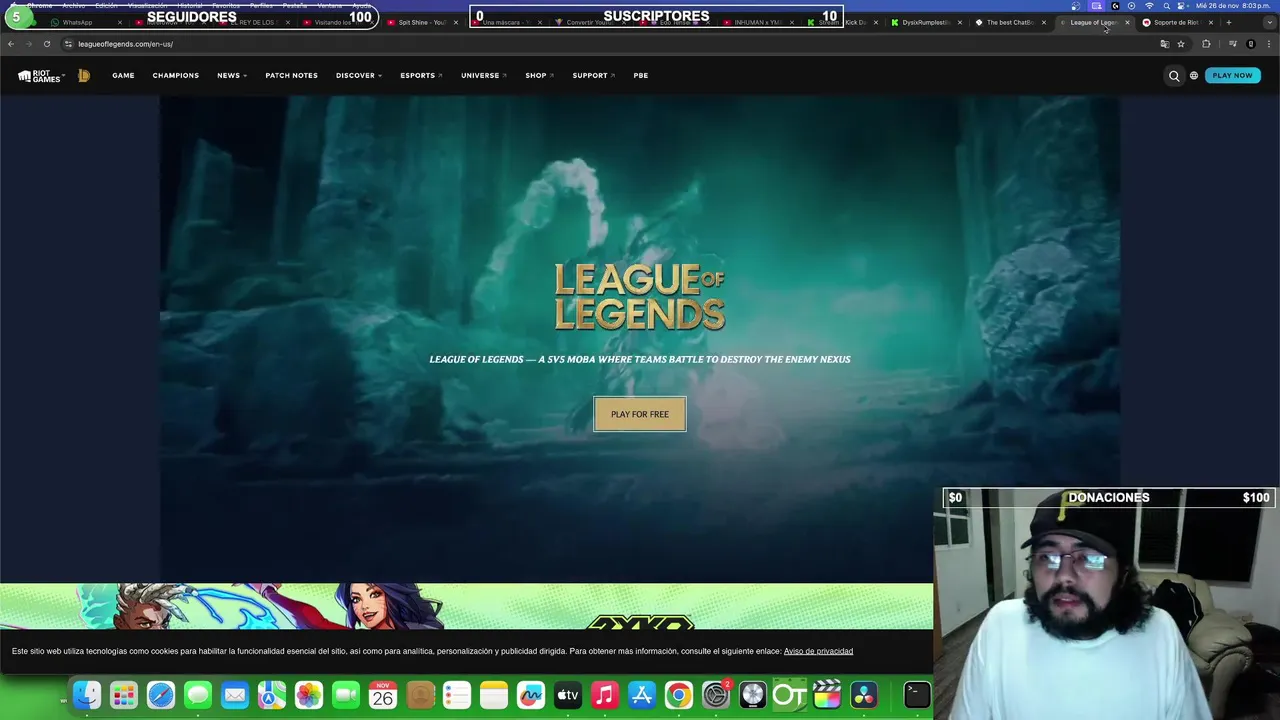Open CHAMPIONS in the site navigation
The width and height of the screenshot is (1280, 720).
point(176,75)
